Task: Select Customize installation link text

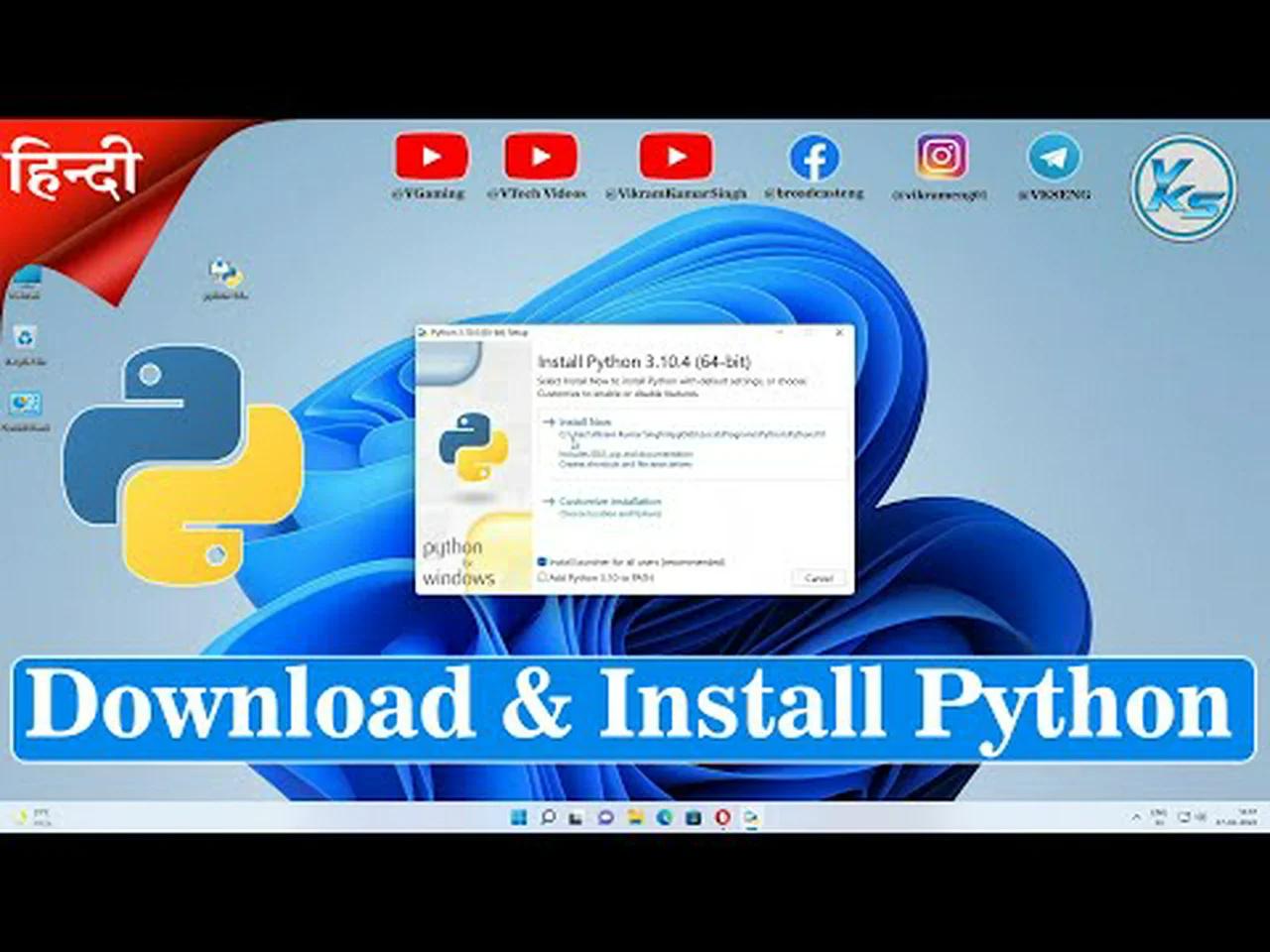Action: pos(609,502)
